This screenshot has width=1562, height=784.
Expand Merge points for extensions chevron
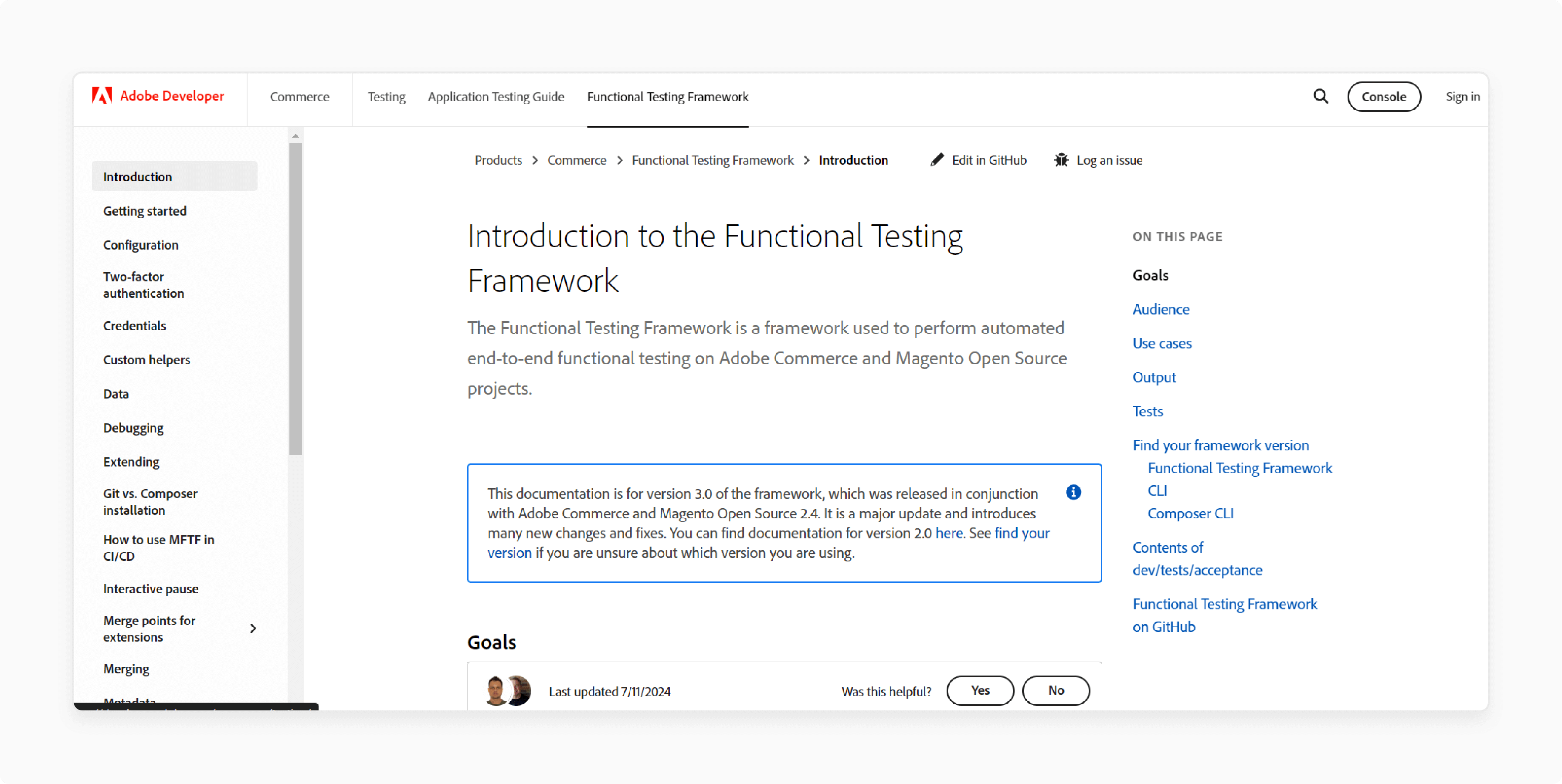[x=253, y=629]
